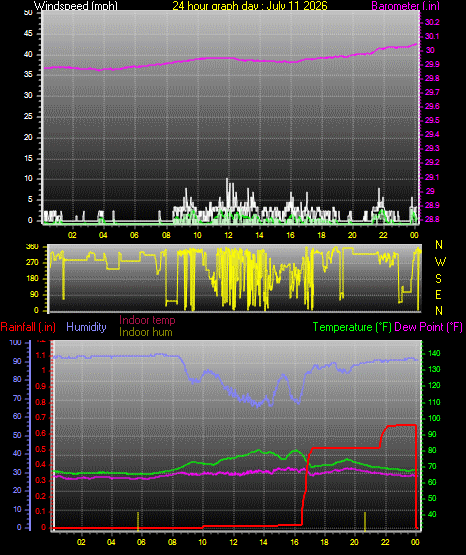Click the 180 wind direction axis value

(32, 279)
